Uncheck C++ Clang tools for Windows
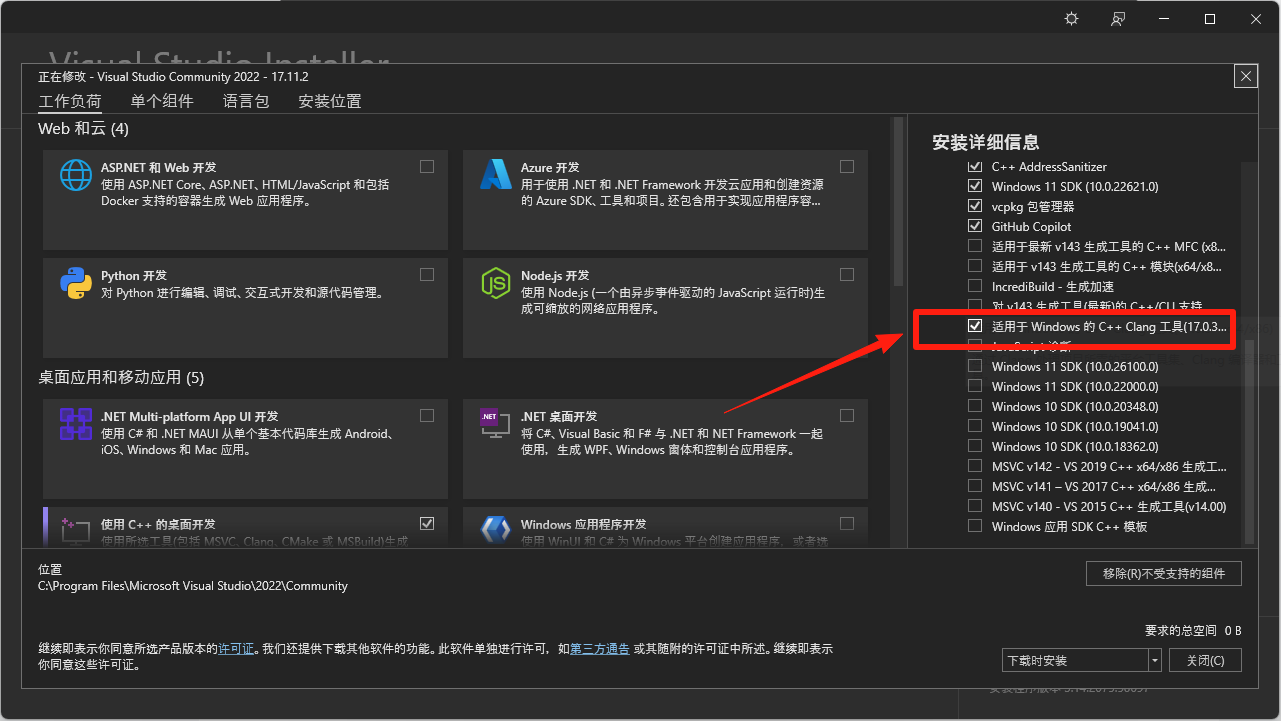The width and height of the screenshot is (1281, 721). [975, 326]
